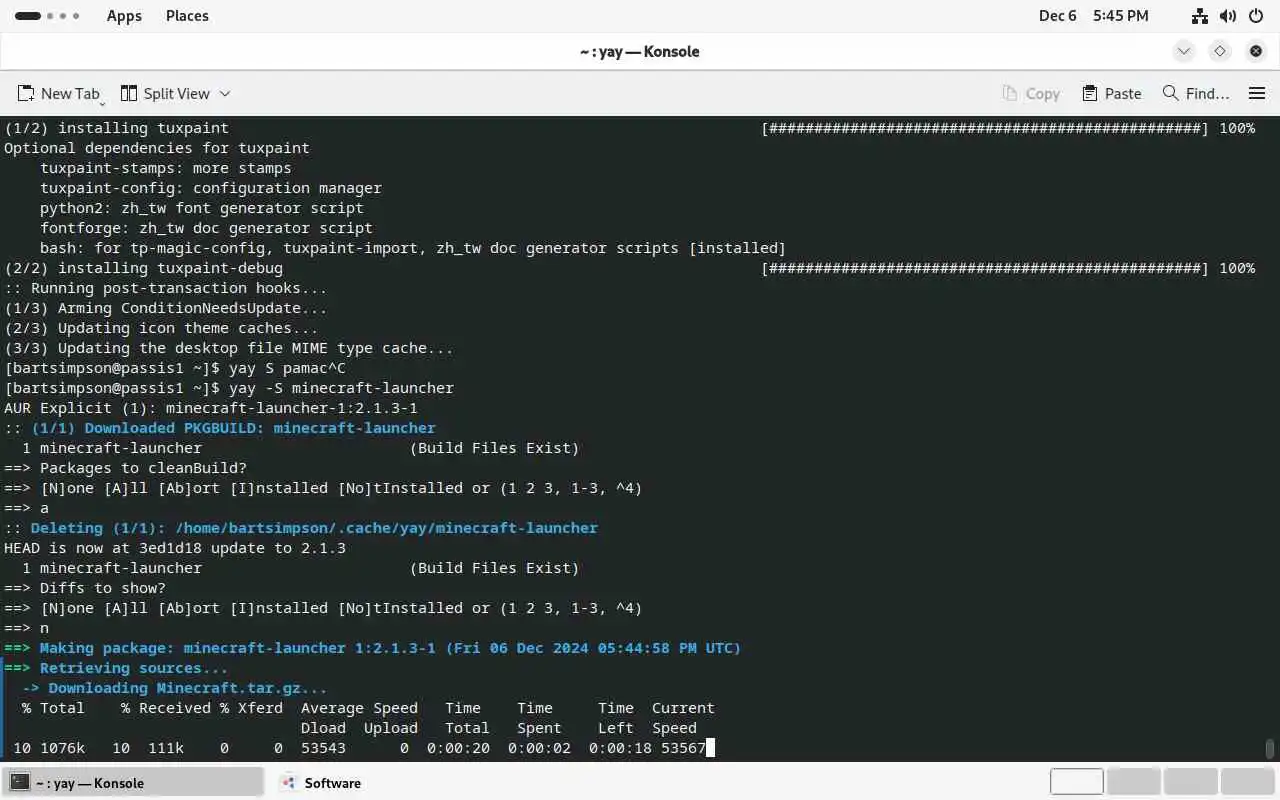Click the curl 'Current Speed' column header
The image size is (1280, 800).
click(683, 718)
